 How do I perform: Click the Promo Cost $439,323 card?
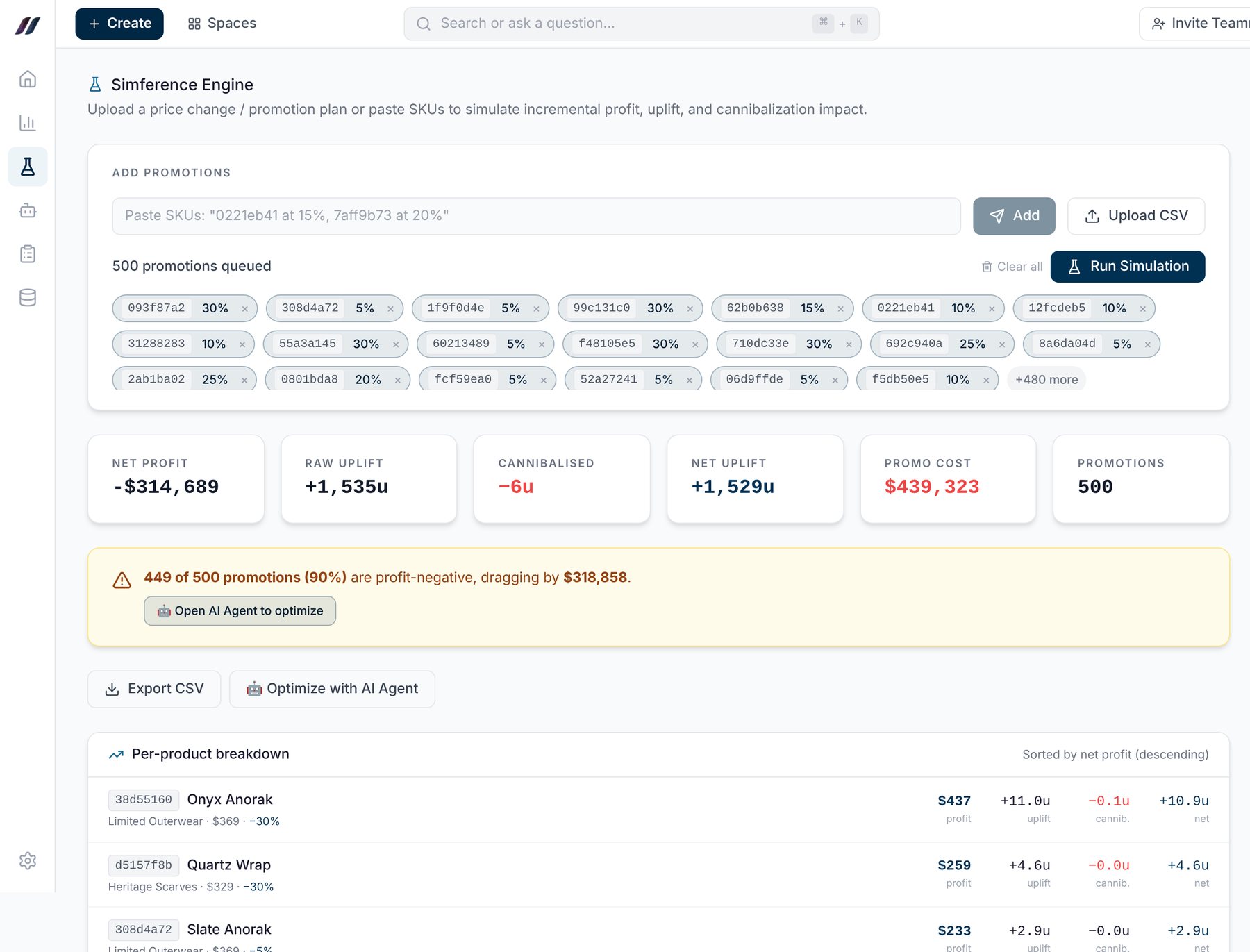click(948, 479)
